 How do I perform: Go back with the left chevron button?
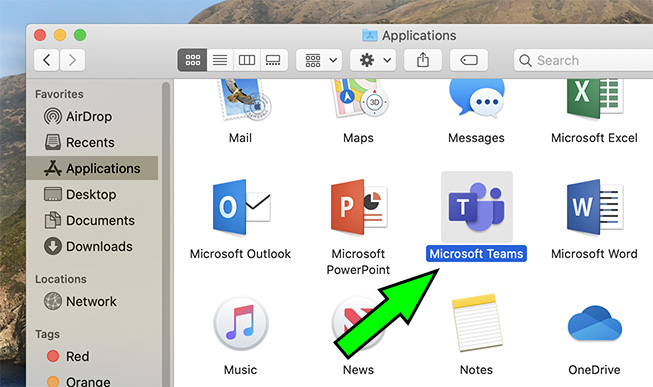46,60
